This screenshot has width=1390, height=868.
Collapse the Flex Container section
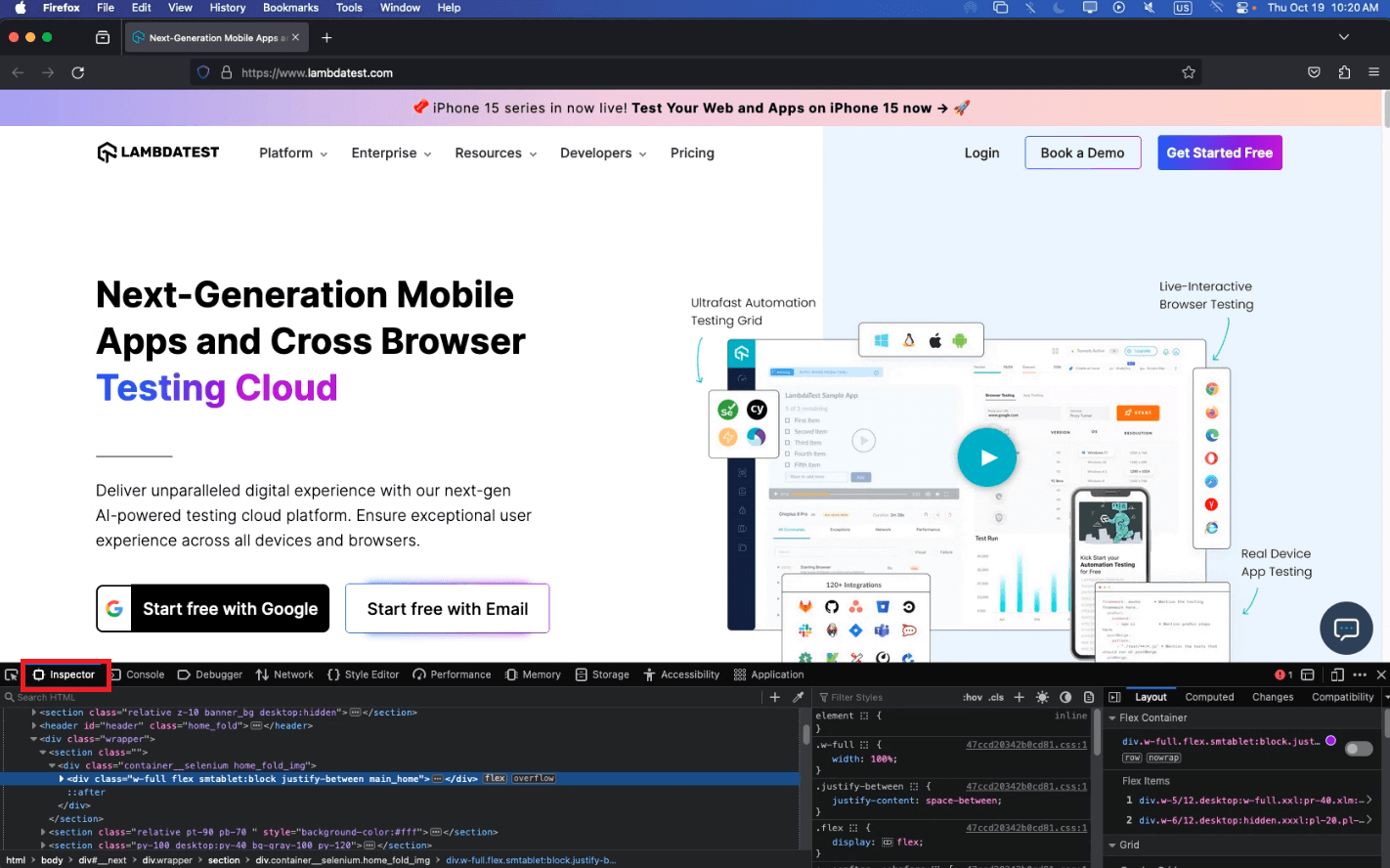click(1112, 717)
